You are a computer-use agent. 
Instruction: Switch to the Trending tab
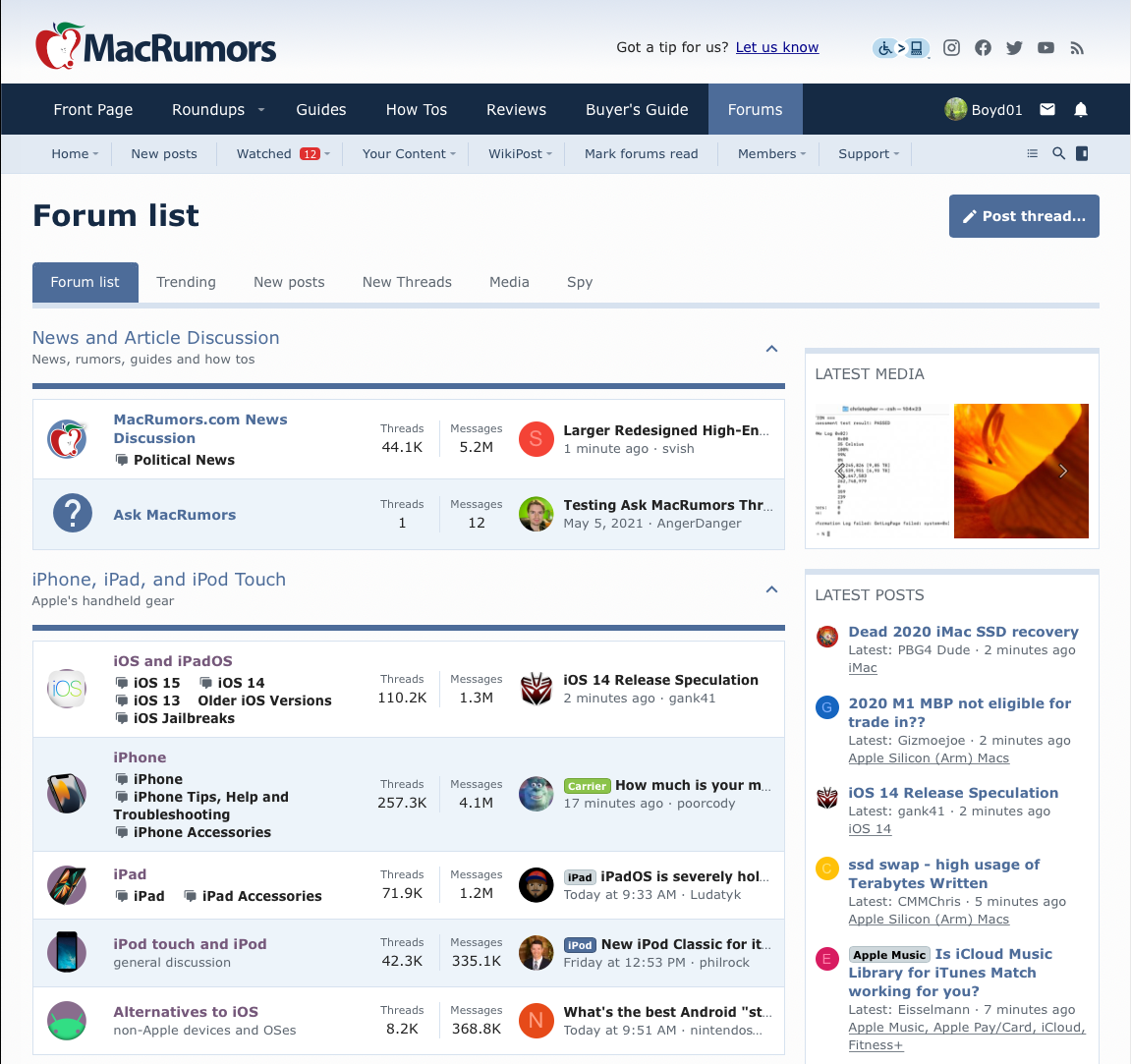(186, 282)
